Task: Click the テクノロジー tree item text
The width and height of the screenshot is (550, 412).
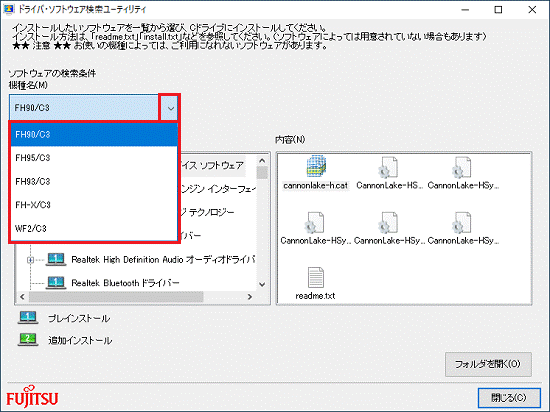Action: click(208, 212)
